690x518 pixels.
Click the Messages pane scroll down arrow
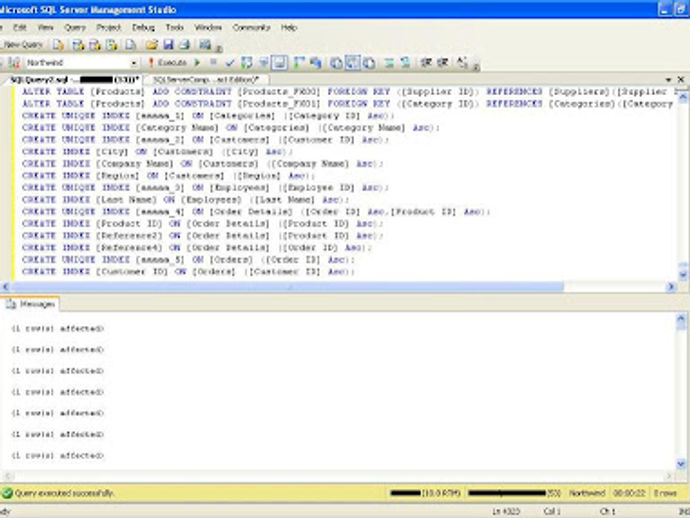681,463
